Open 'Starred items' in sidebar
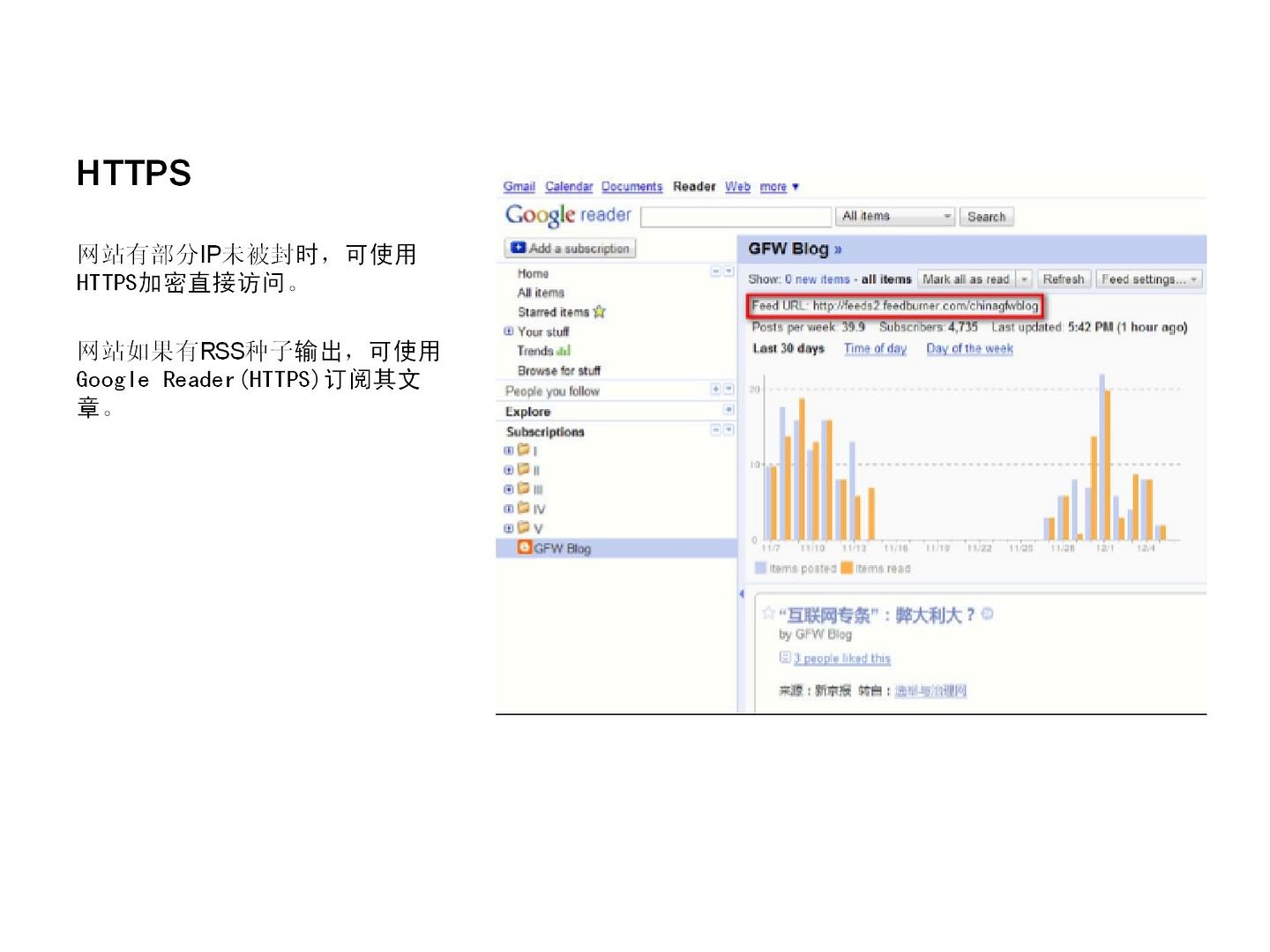 [x=553, y=312]
